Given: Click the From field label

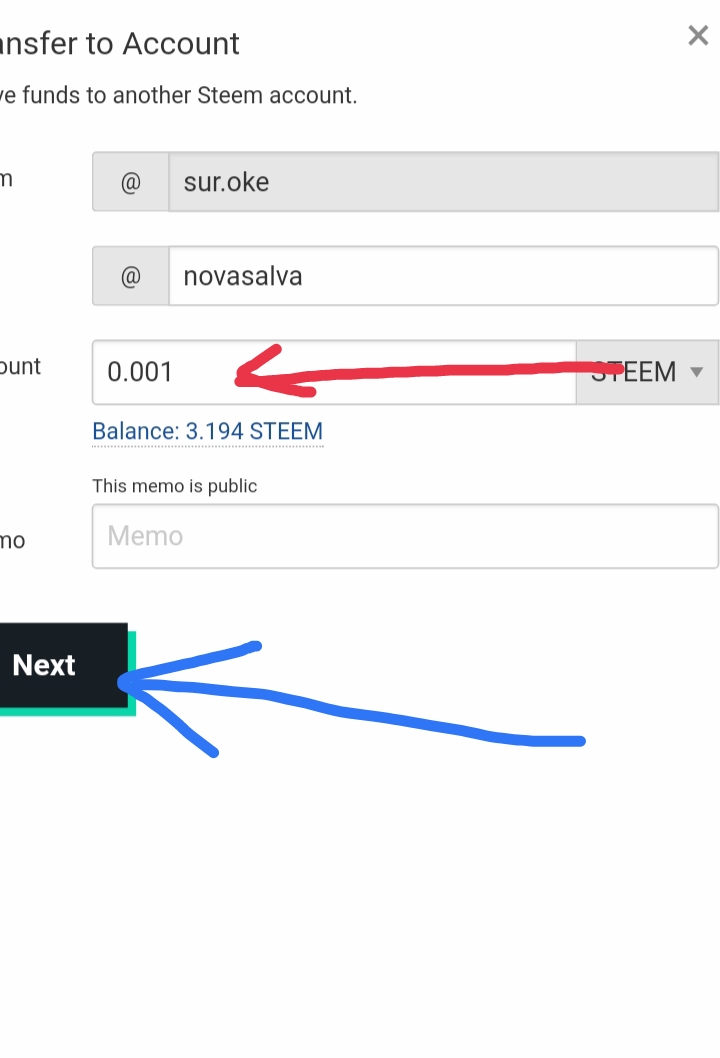Looking at the screenshot, I should tap(6, 179).
